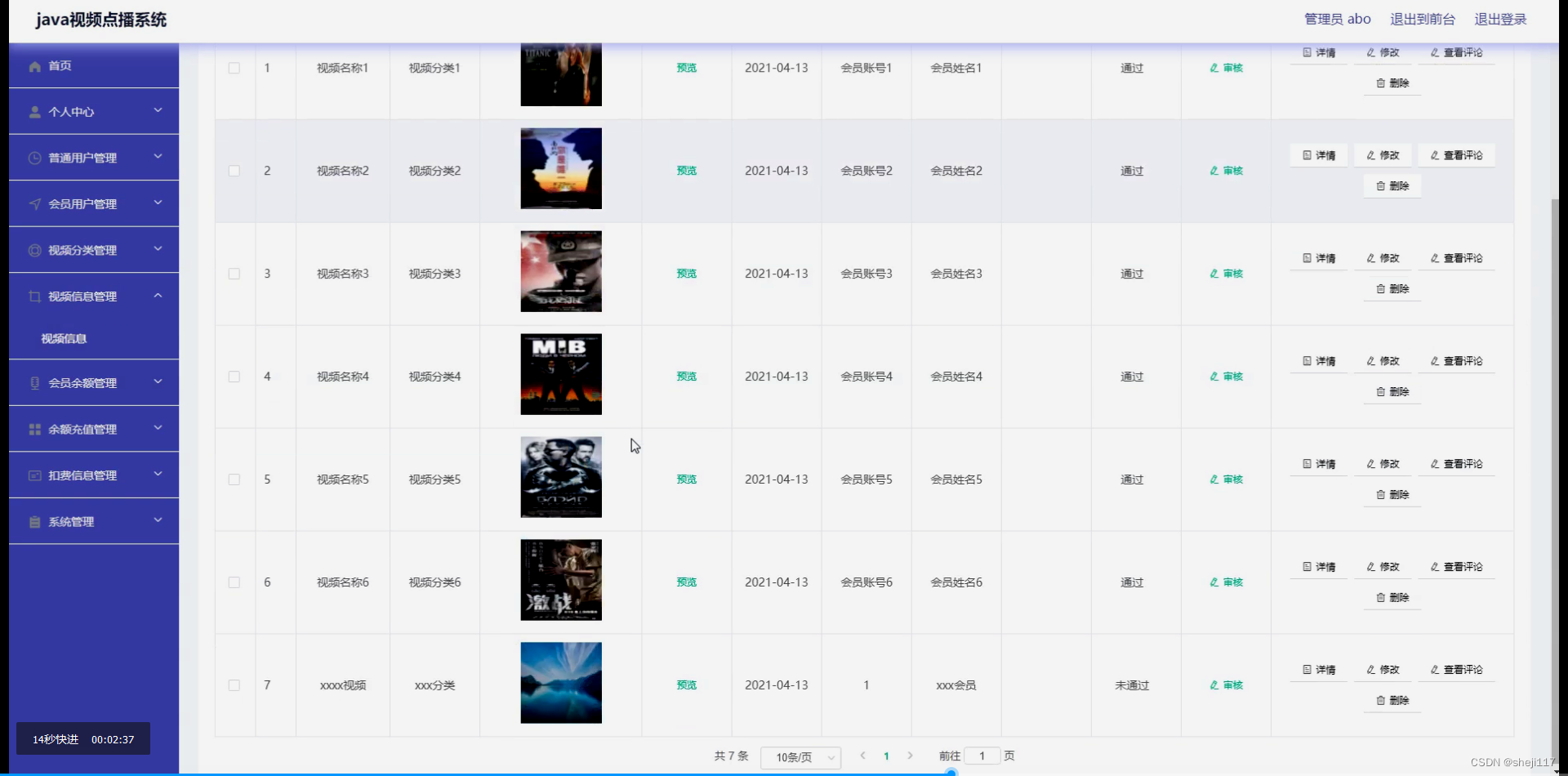
Task: Click the 修改 edit icon on row 3
Action: [x=1370, y=257]
